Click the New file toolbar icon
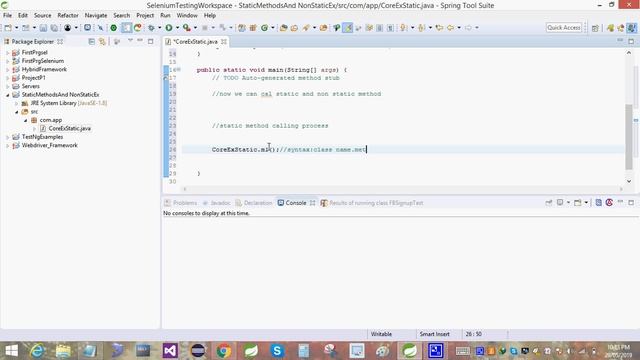The height and width of the screenshot is (360, 640). click(x=8, y=28)
